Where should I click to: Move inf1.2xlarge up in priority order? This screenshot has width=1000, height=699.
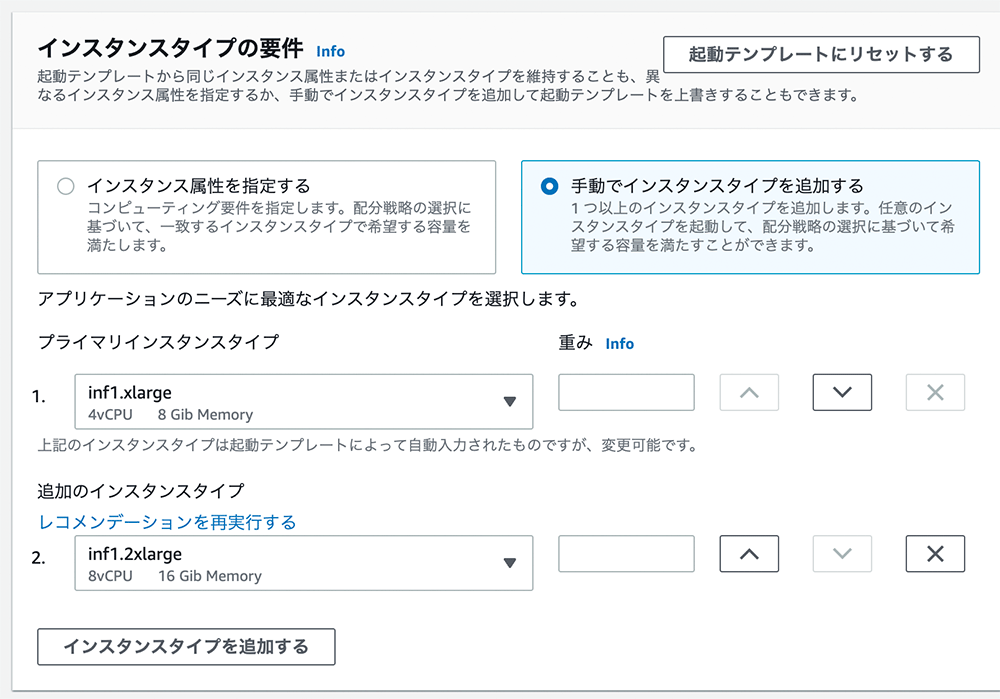click(749, 554)
